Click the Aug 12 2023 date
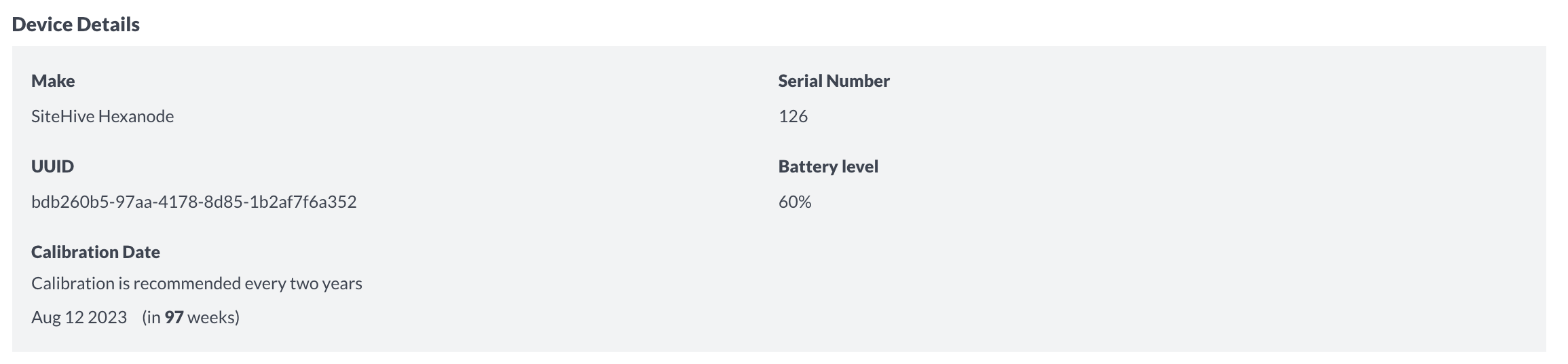 (79, 317)
